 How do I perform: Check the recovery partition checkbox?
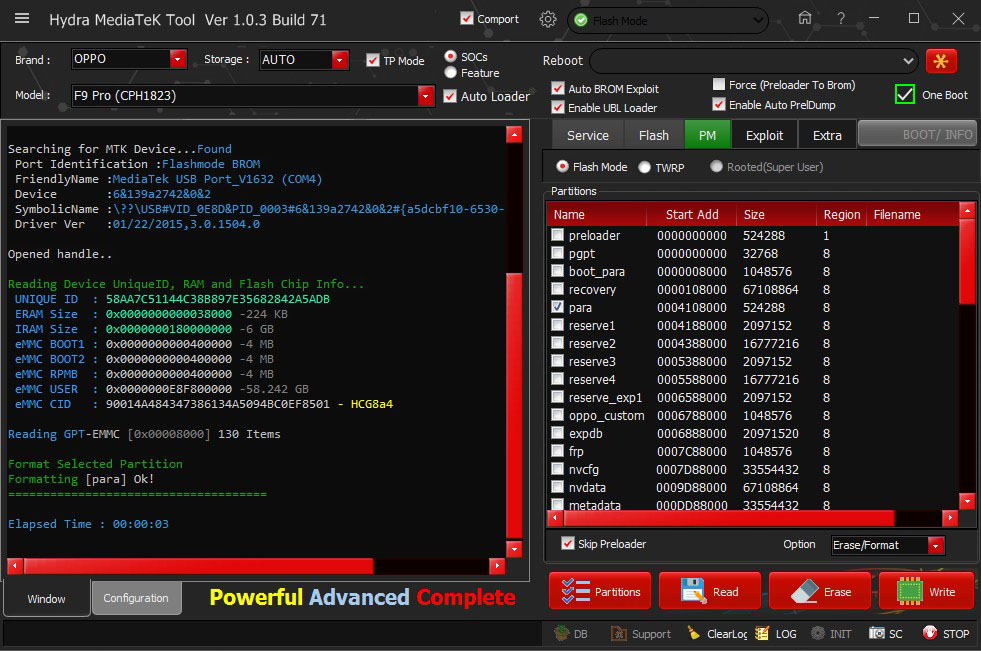point(557,289)
